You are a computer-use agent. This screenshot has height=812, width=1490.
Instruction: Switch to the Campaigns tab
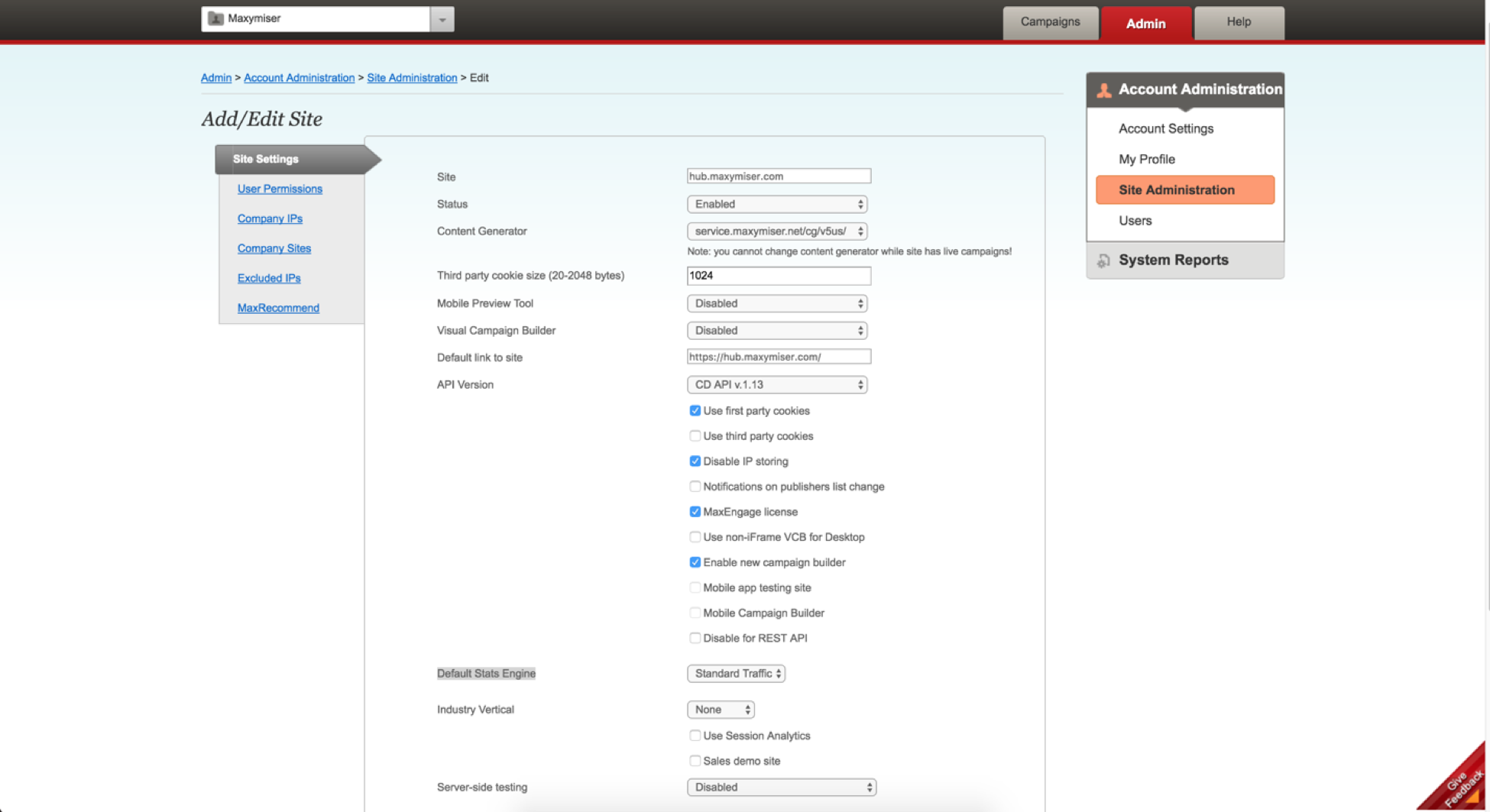(x=1051, y=22)
